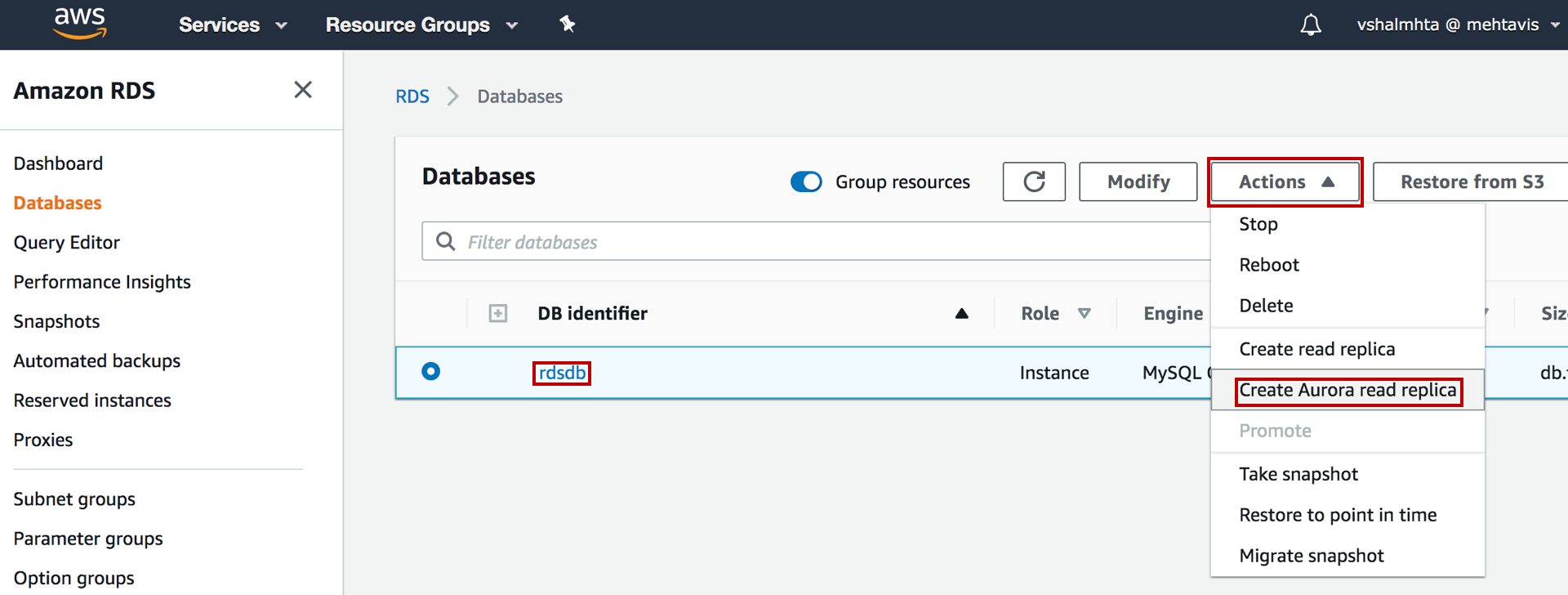Open Subnet groups in sidebar

(x=74, y=499)
